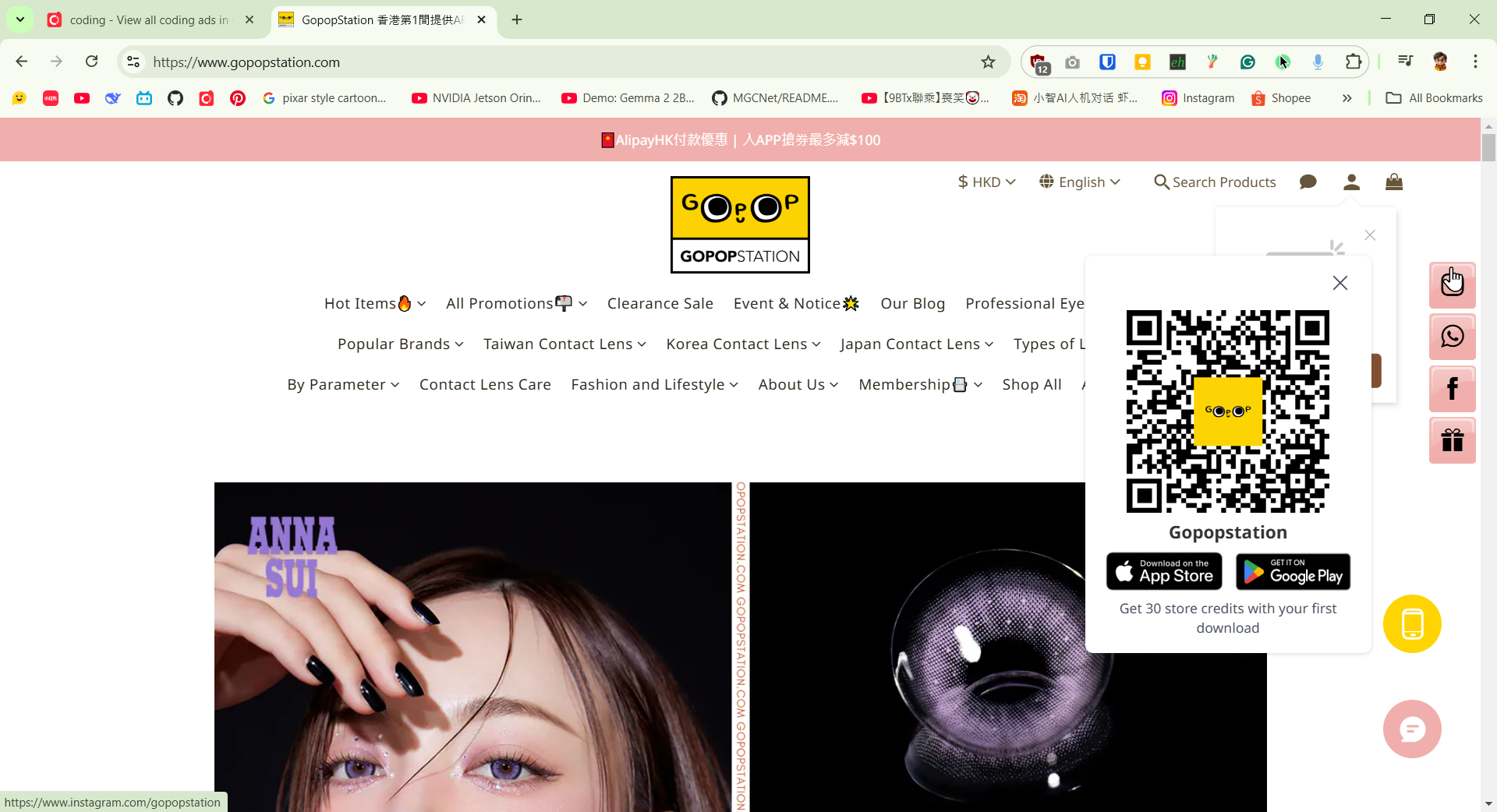
Task: Click the top side icon under the hand cursor
Action: pos(1452,284)
